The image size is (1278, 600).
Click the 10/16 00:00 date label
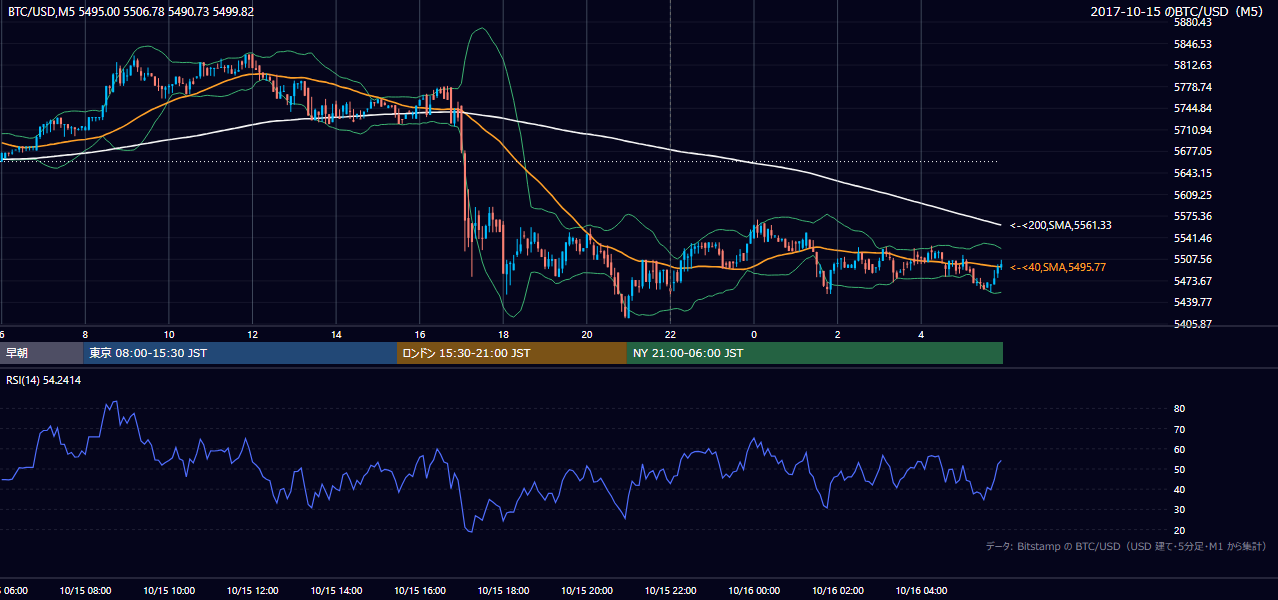754,590
